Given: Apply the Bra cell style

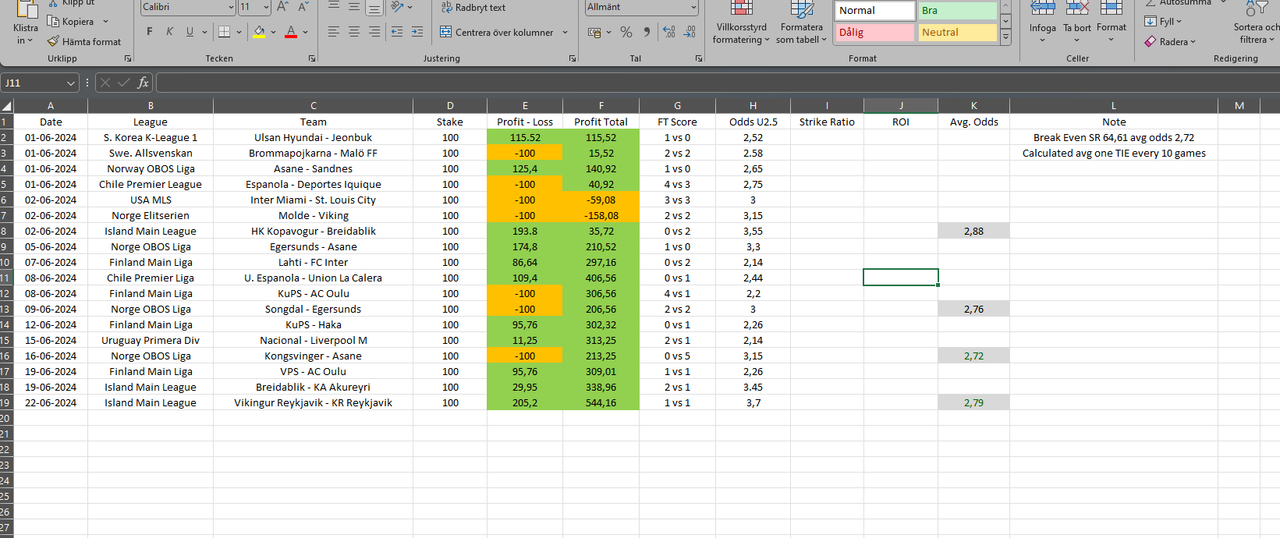Looking at the screenshot, I should [958, 11].
